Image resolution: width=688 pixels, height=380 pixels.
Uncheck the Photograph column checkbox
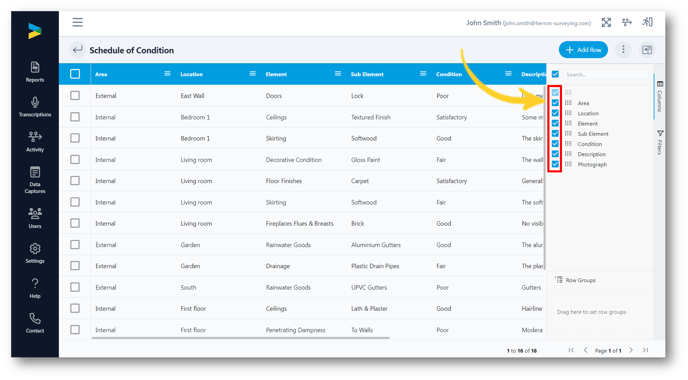pos(555,164)
